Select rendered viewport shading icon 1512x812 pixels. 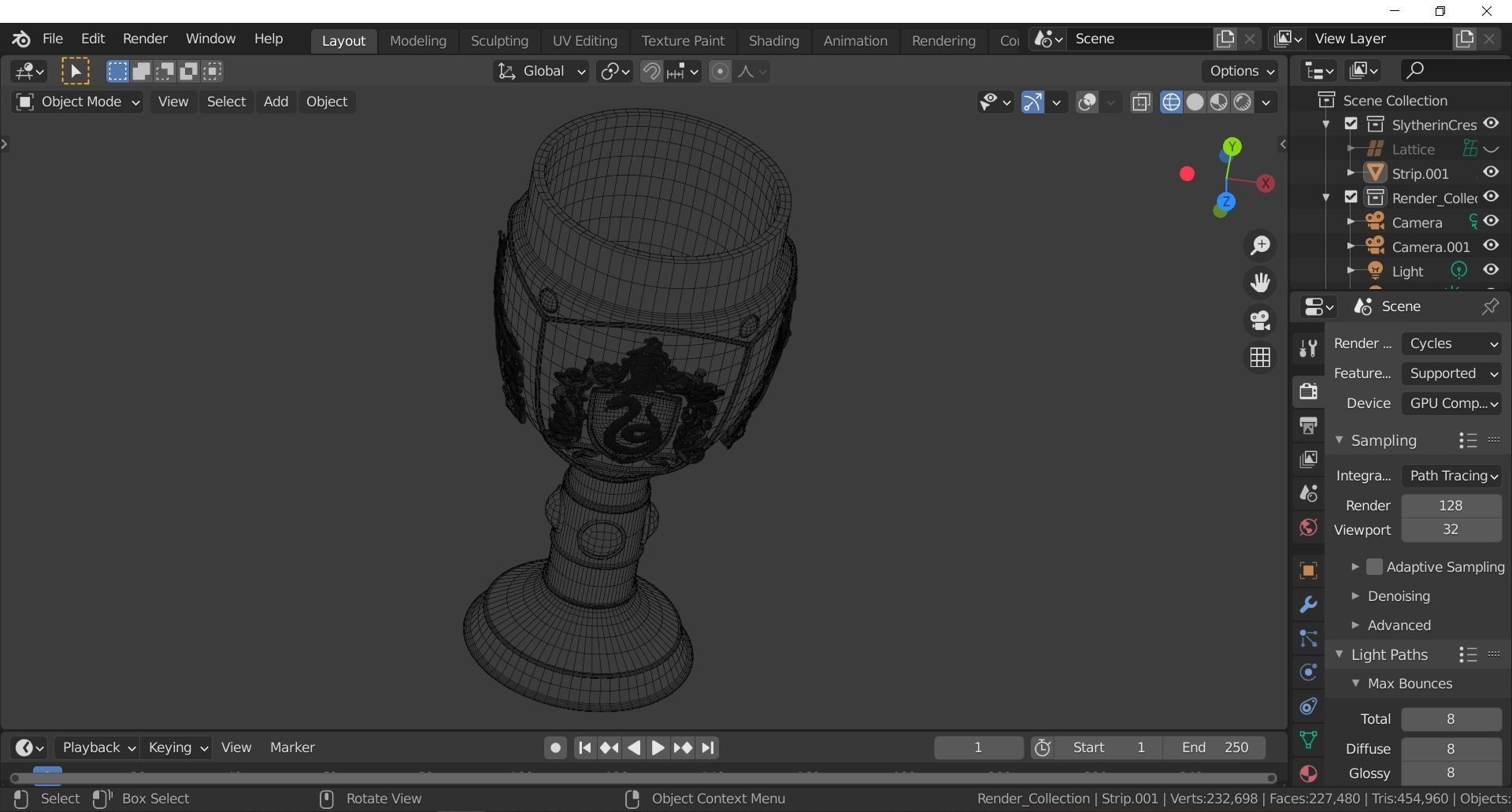point(1243,102)
